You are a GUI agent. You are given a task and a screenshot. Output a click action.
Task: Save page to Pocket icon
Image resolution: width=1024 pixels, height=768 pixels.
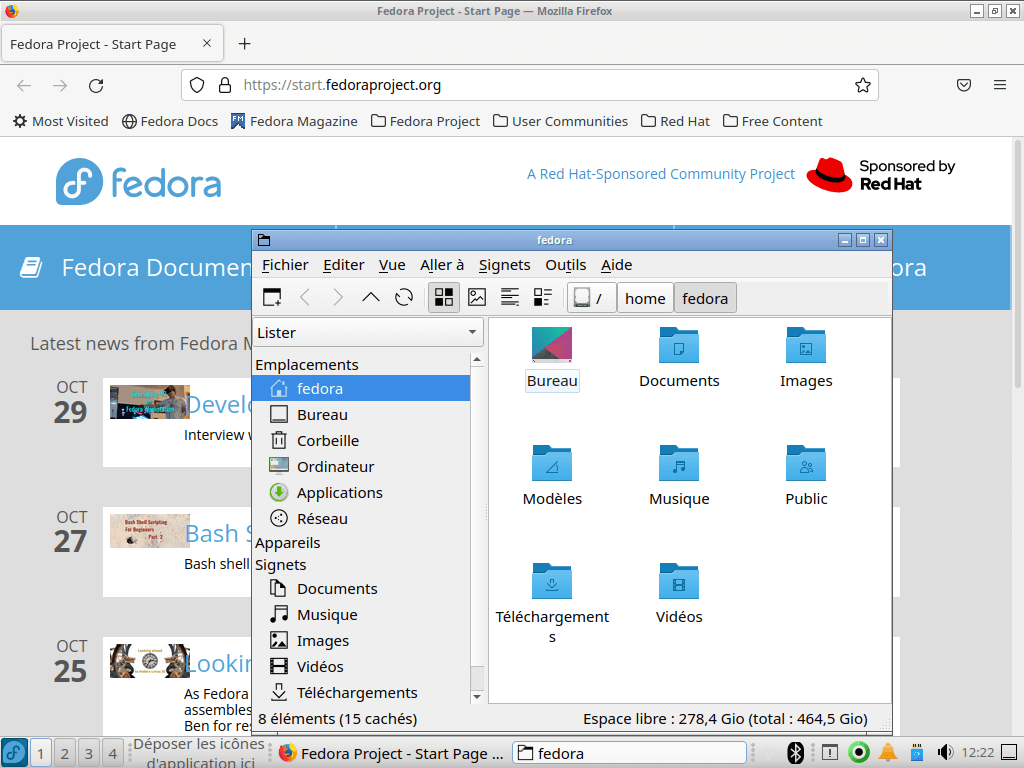[964, 85]
